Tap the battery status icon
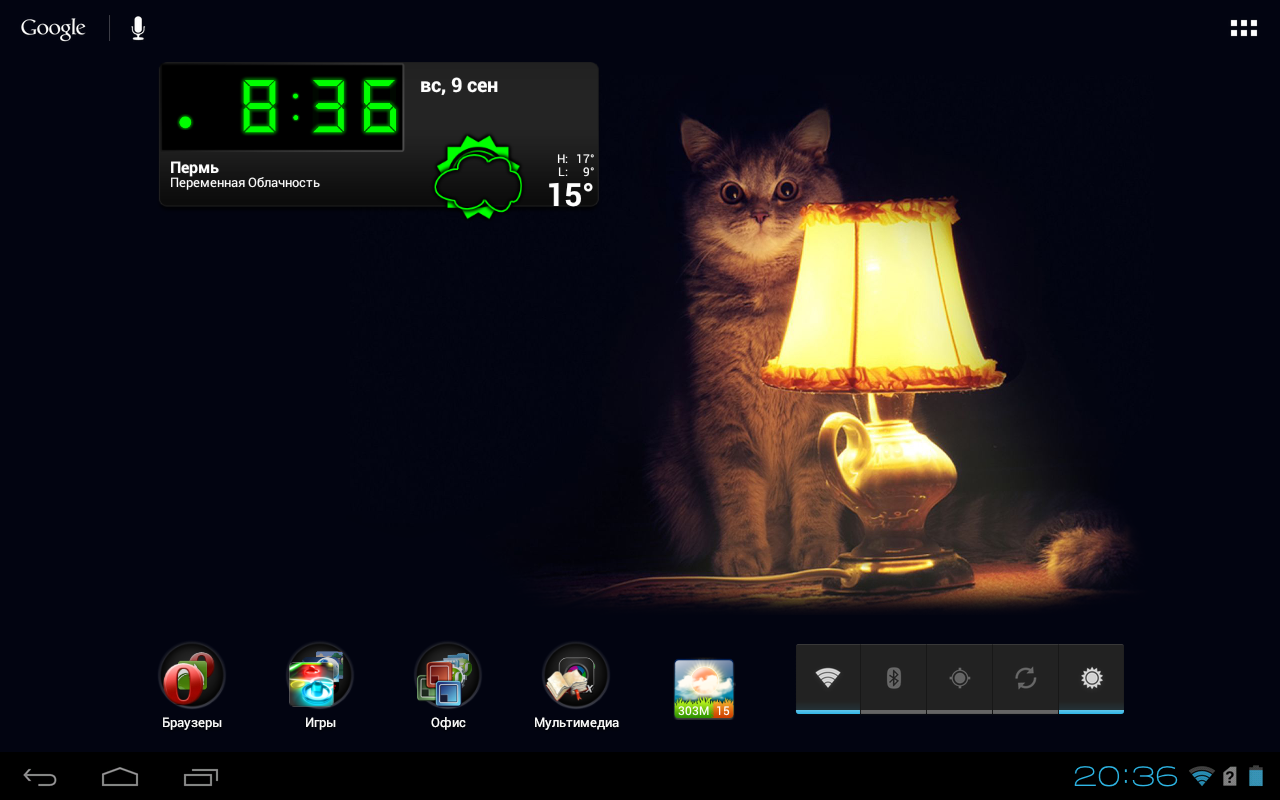1280x800 pixels. pos(1256,776)
